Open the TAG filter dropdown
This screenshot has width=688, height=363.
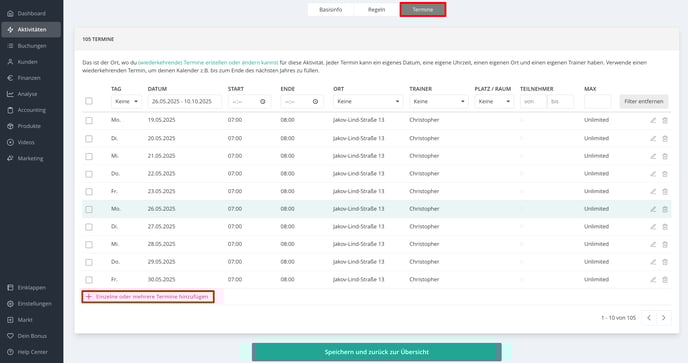[126, 101]
